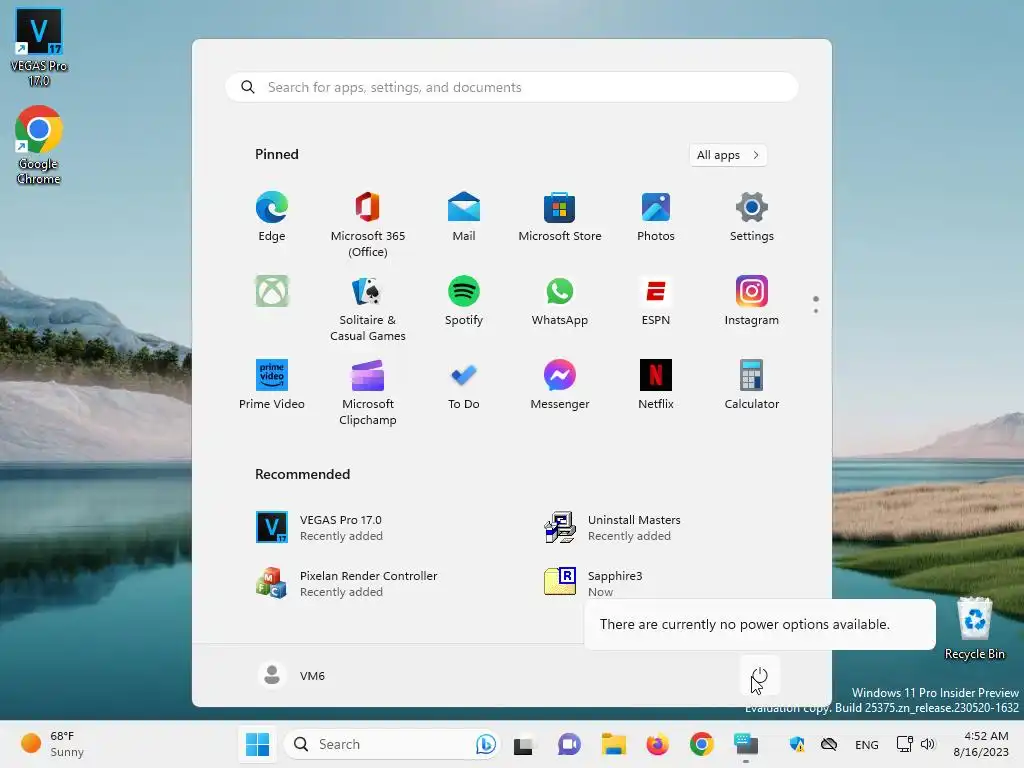1024x768 pixels.
Task: Launch Spotify from pinned apps
Action: point(464,301)
